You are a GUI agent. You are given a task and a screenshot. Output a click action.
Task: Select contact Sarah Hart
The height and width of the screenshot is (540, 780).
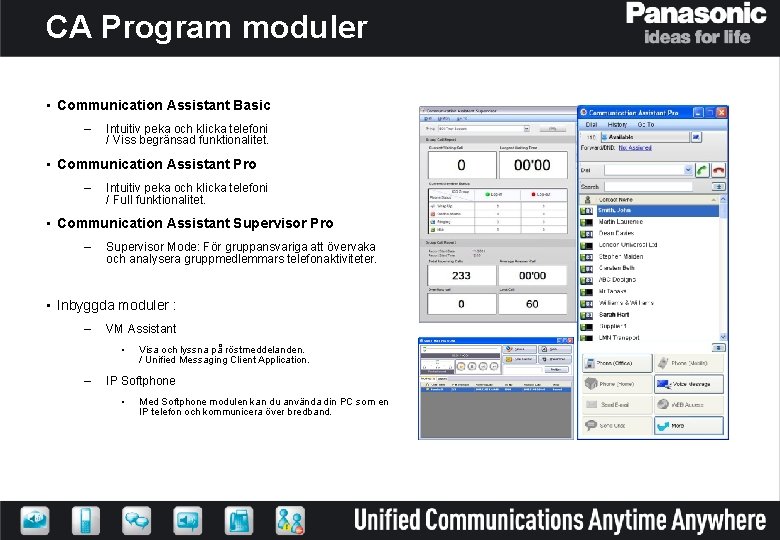coord(614,315)
